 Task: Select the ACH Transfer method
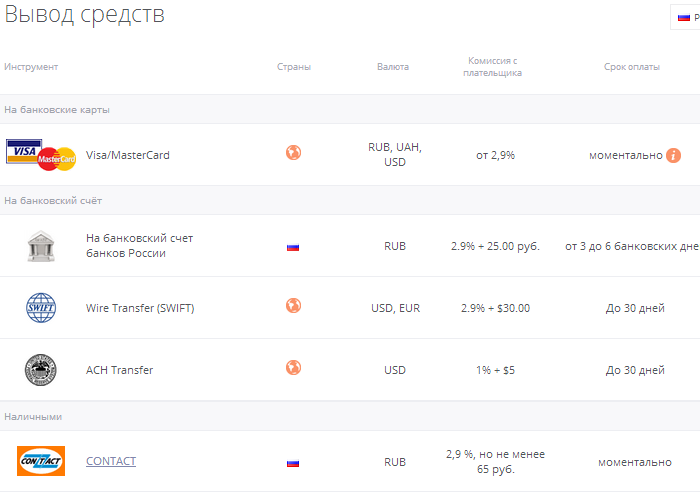coord(119,370)
